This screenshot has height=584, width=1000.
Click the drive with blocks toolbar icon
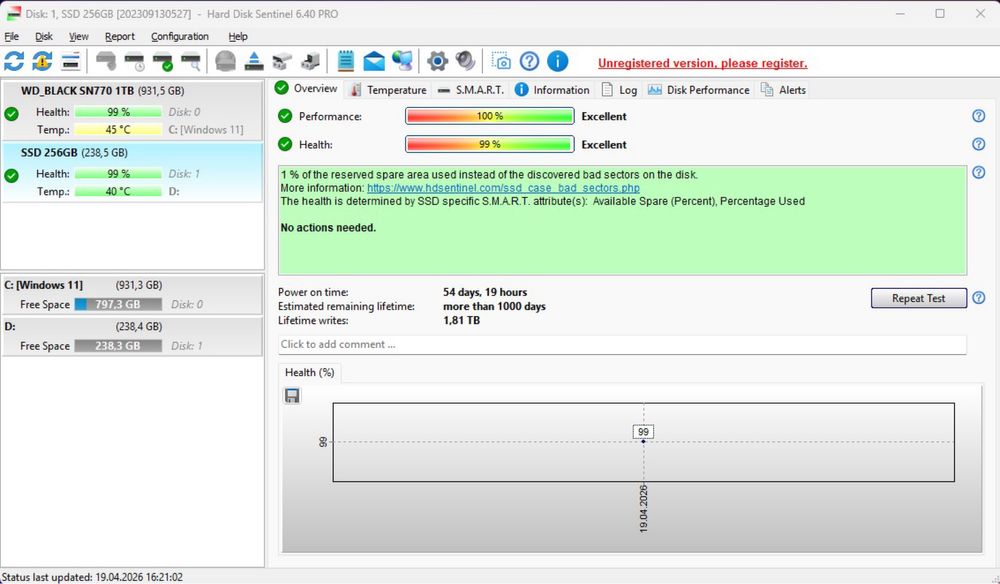click(282, 61)
